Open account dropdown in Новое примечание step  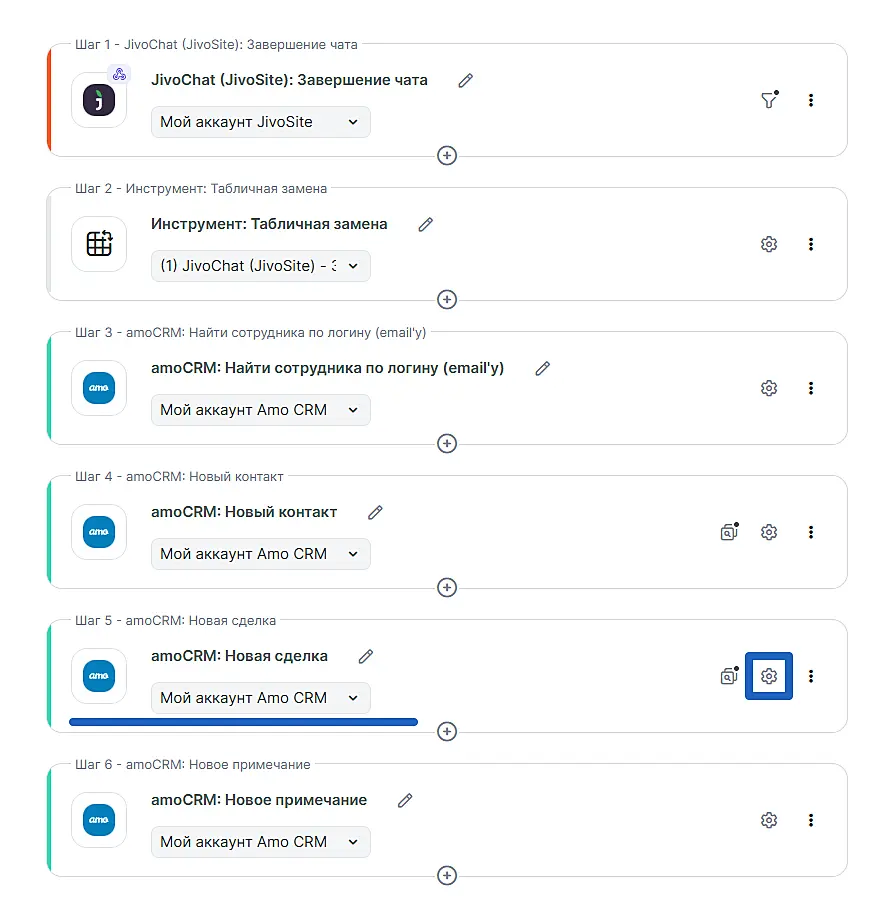(x=261, y=842)
